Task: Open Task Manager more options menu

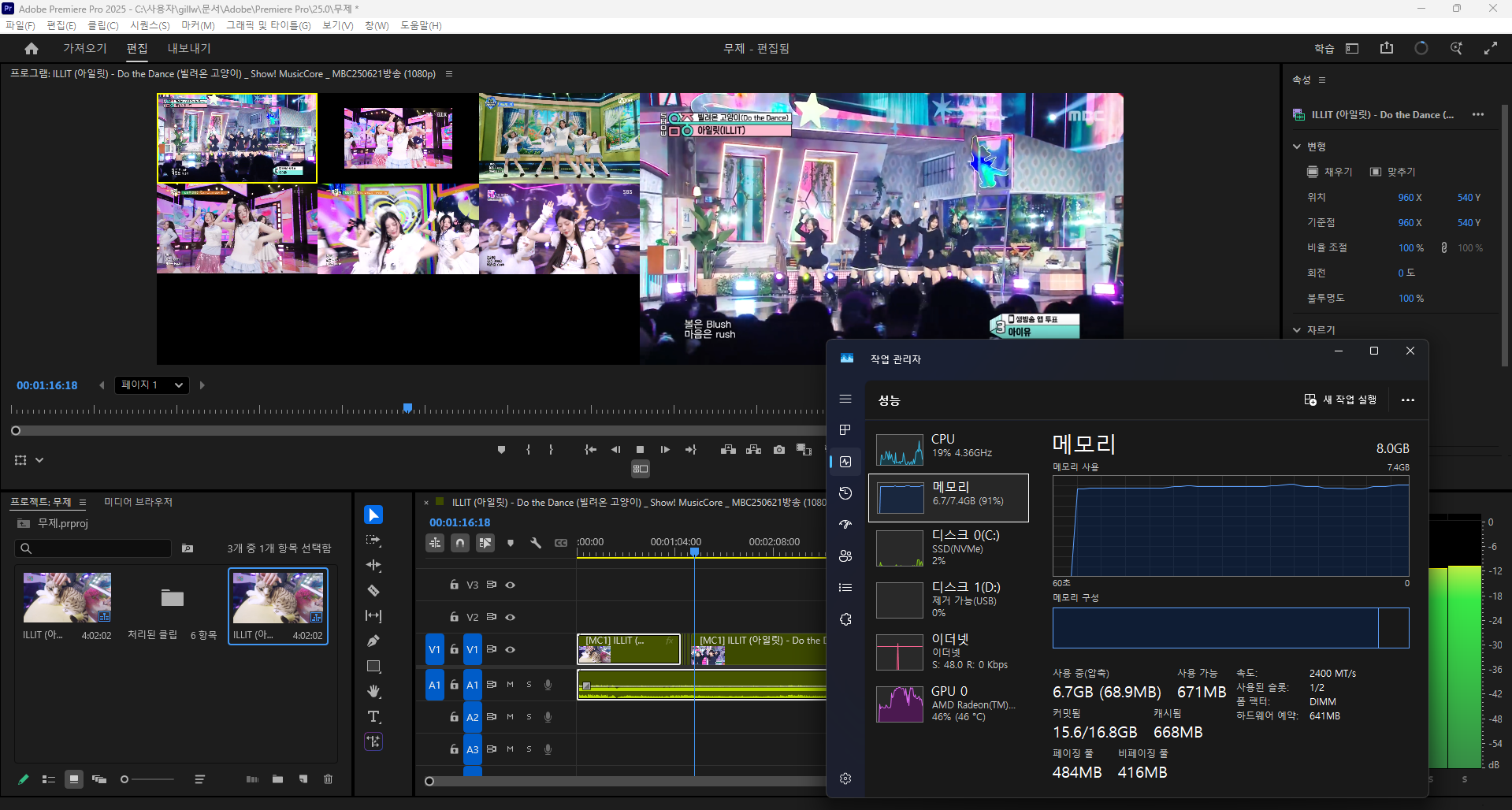Action: point(1408,400)
